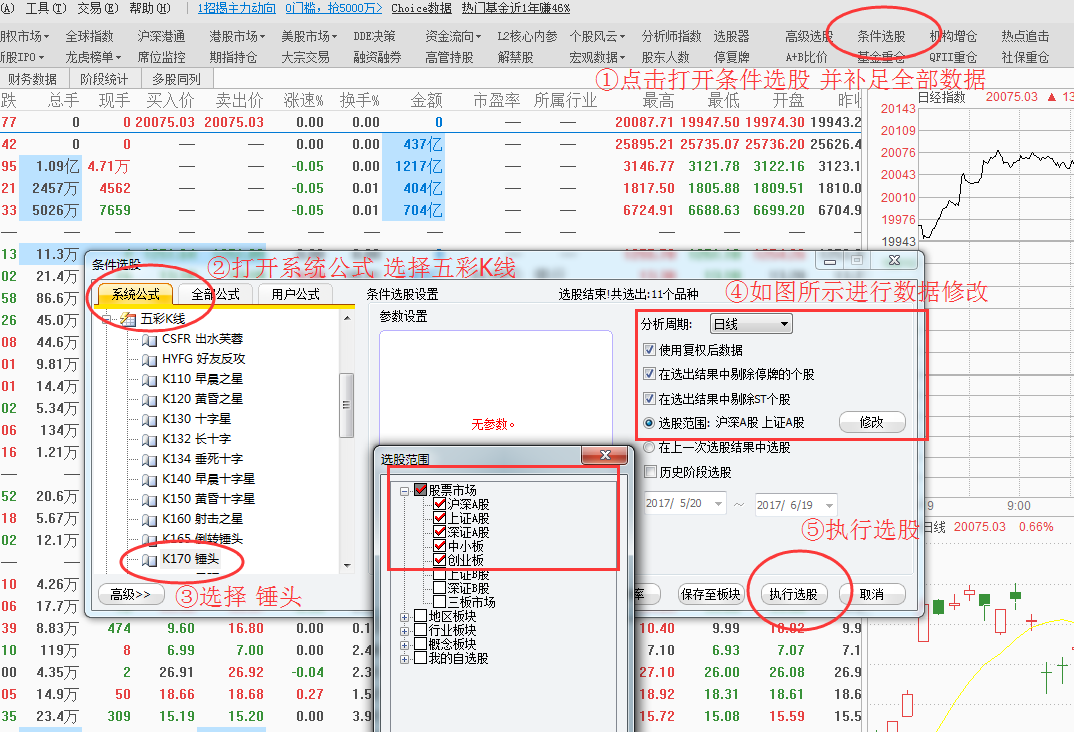Image resolution: width=1074 pixels, height=732 pixels.
Task: Click the 25895.21 cell in 最高 column
Action: click(644, 144)
